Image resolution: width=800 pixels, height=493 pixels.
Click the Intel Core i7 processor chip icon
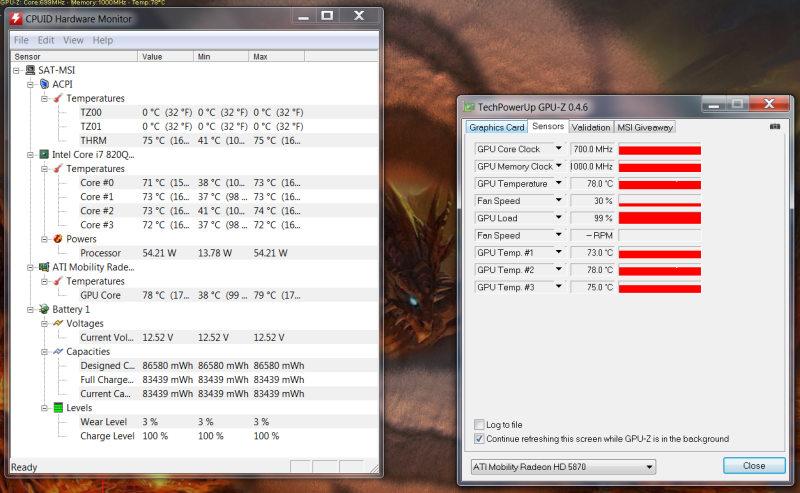click(x=44, y=154)
